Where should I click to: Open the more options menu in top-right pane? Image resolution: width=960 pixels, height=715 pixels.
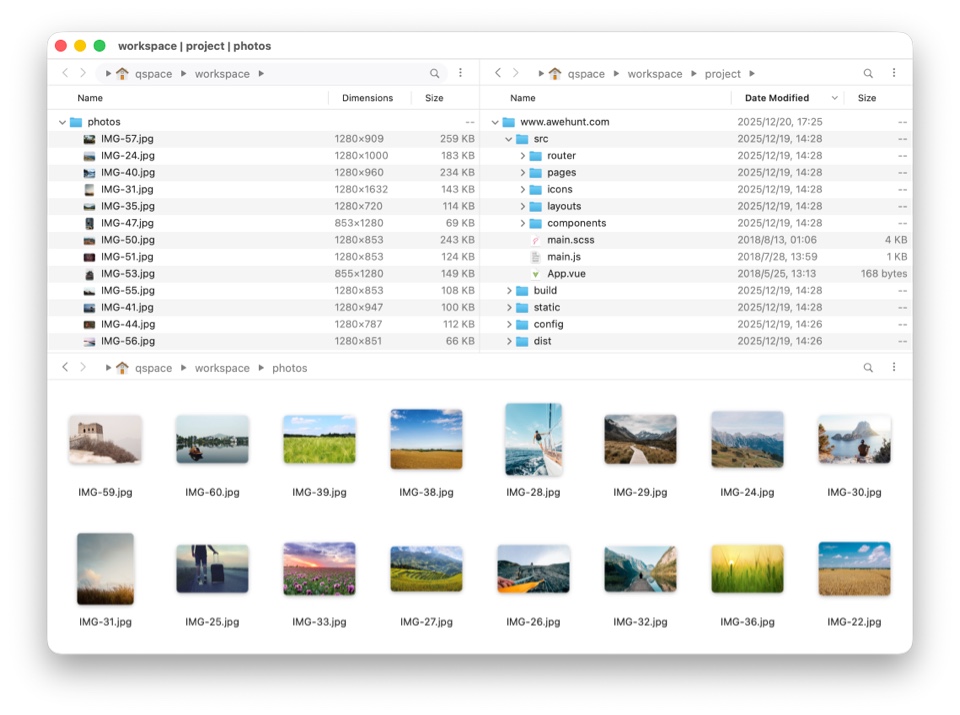point(893,73)
